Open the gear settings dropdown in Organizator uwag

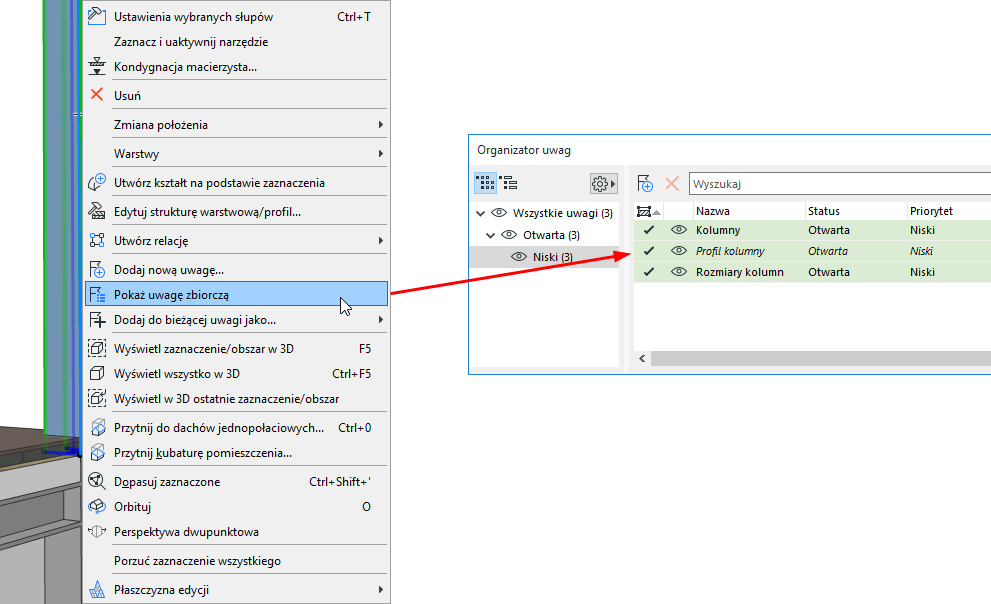tap(603, 184)
